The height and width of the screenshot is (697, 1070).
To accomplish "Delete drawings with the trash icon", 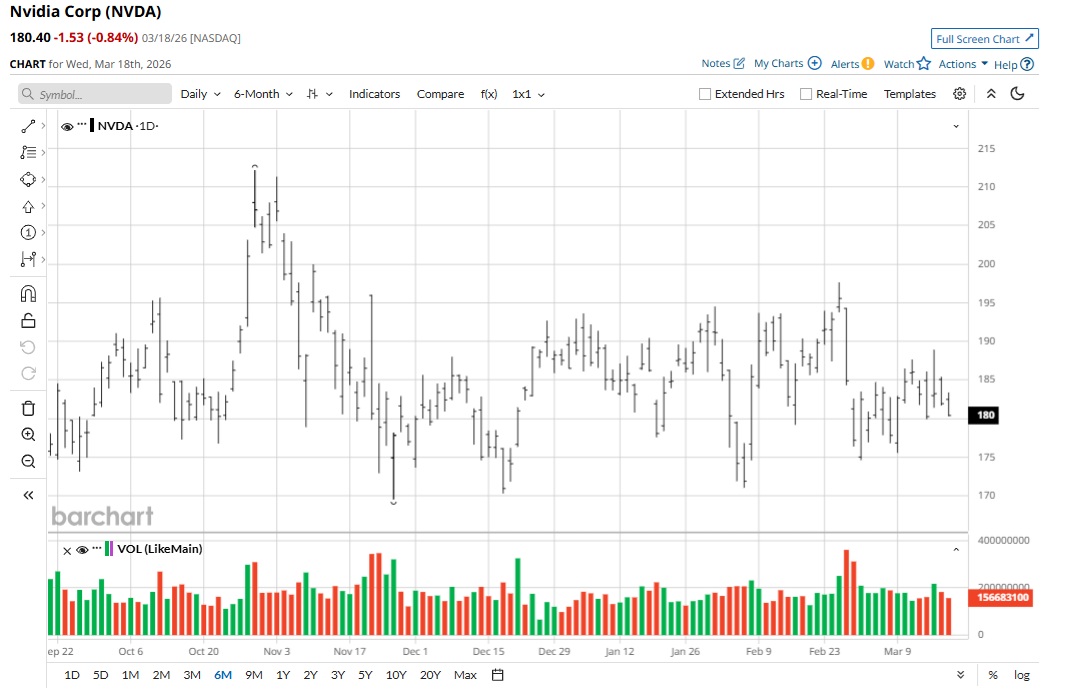I will tap(28, 408).
